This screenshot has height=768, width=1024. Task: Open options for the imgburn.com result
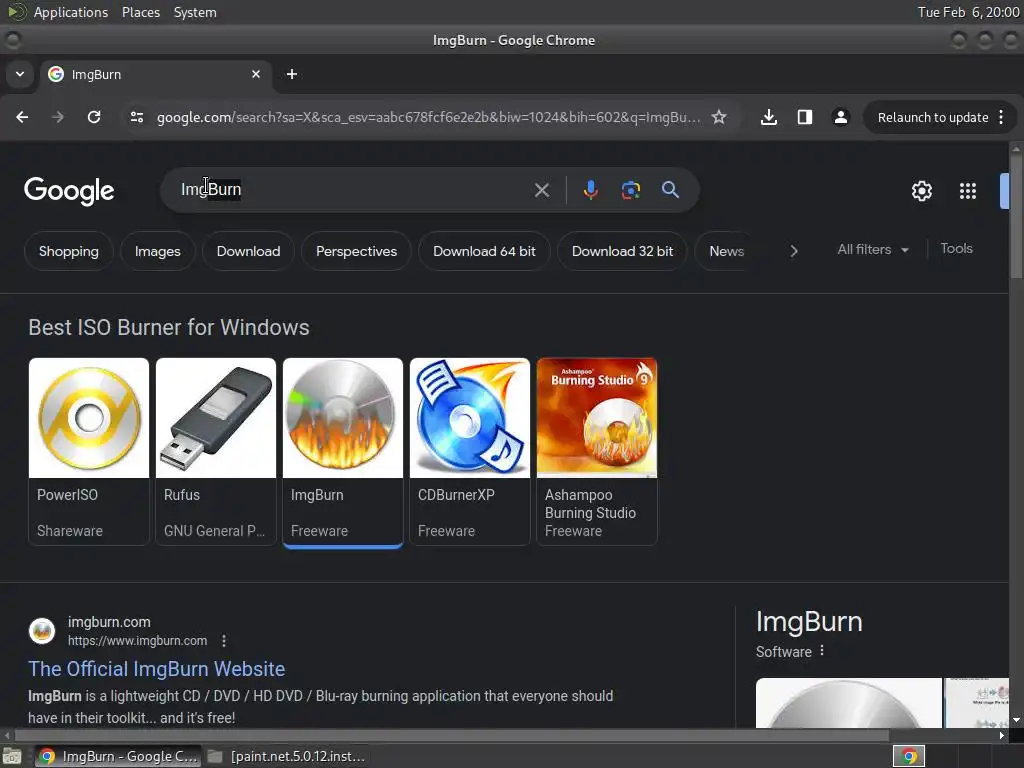pyautogui.click(x=223, y=641)
